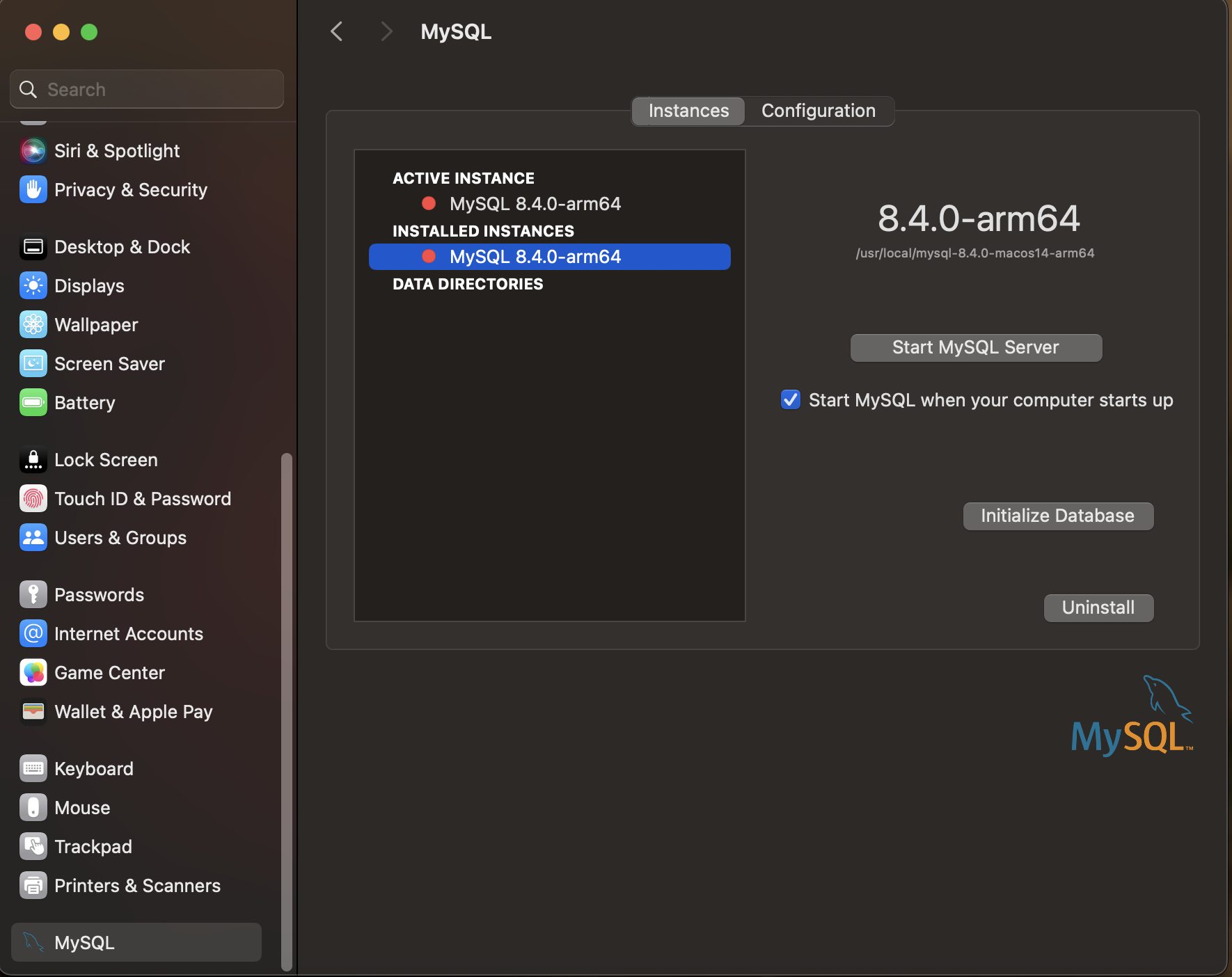Click the Active Instance section header
The image size is (1232, 977).
click(x=464, y=178)
